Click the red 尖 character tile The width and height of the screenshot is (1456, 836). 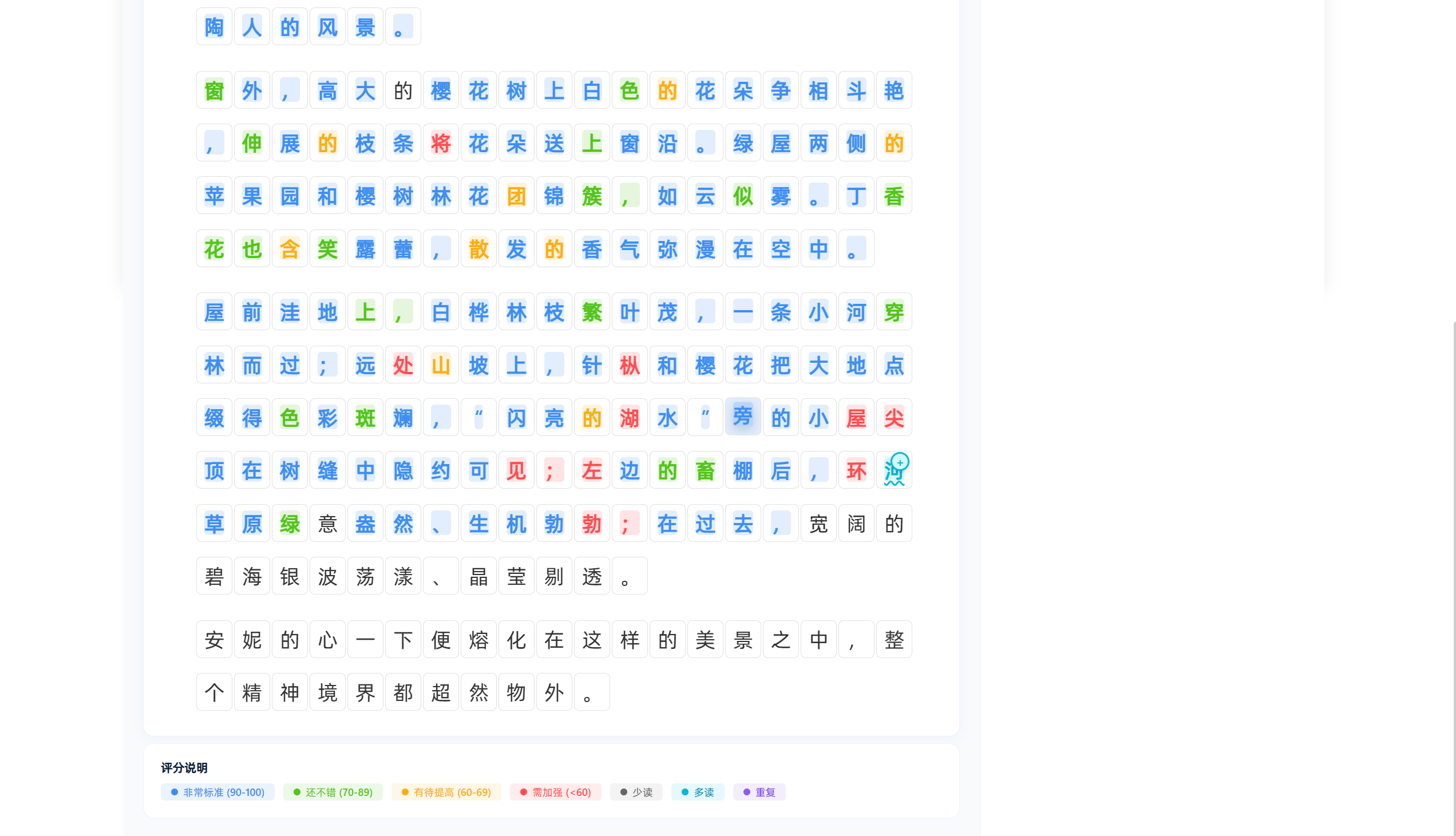point(894,417)
